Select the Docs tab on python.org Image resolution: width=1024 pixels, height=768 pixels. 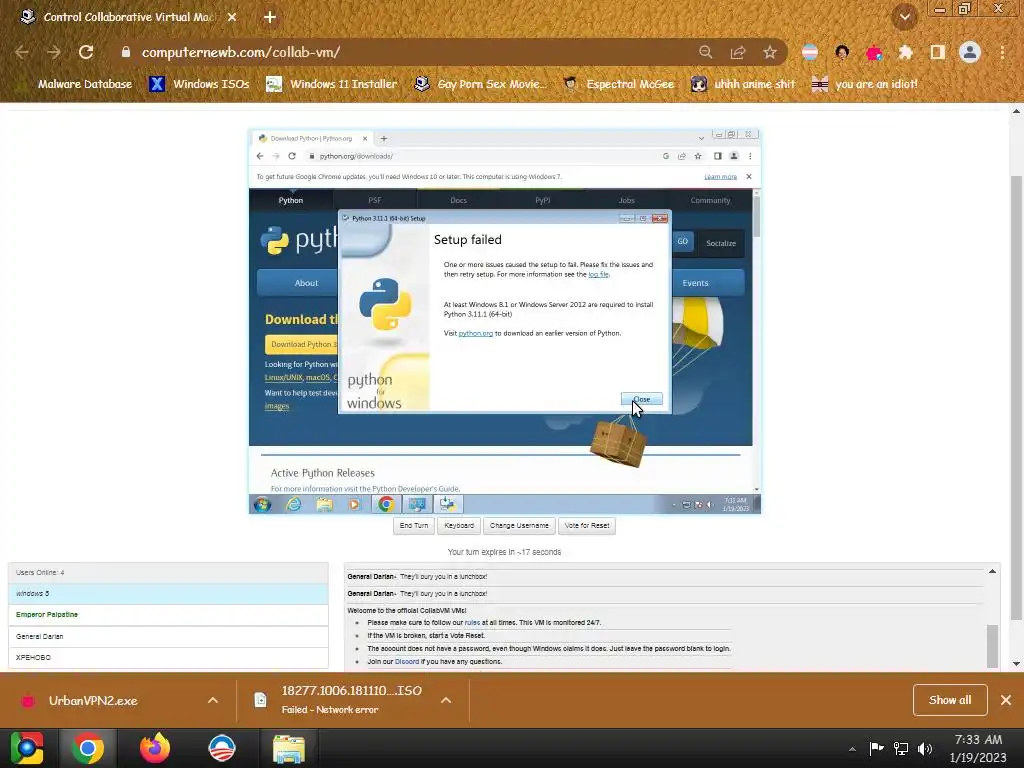coord(458,200)
